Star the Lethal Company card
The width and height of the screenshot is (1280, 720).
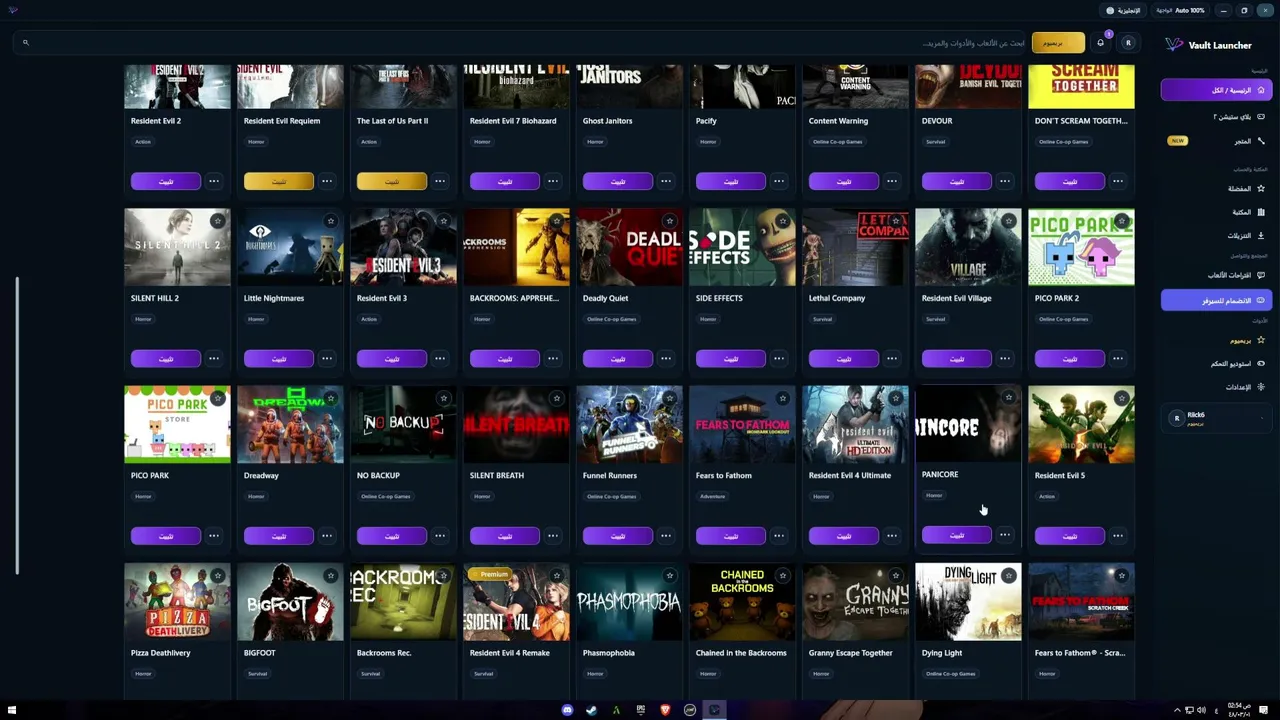[x=896, y=221]
